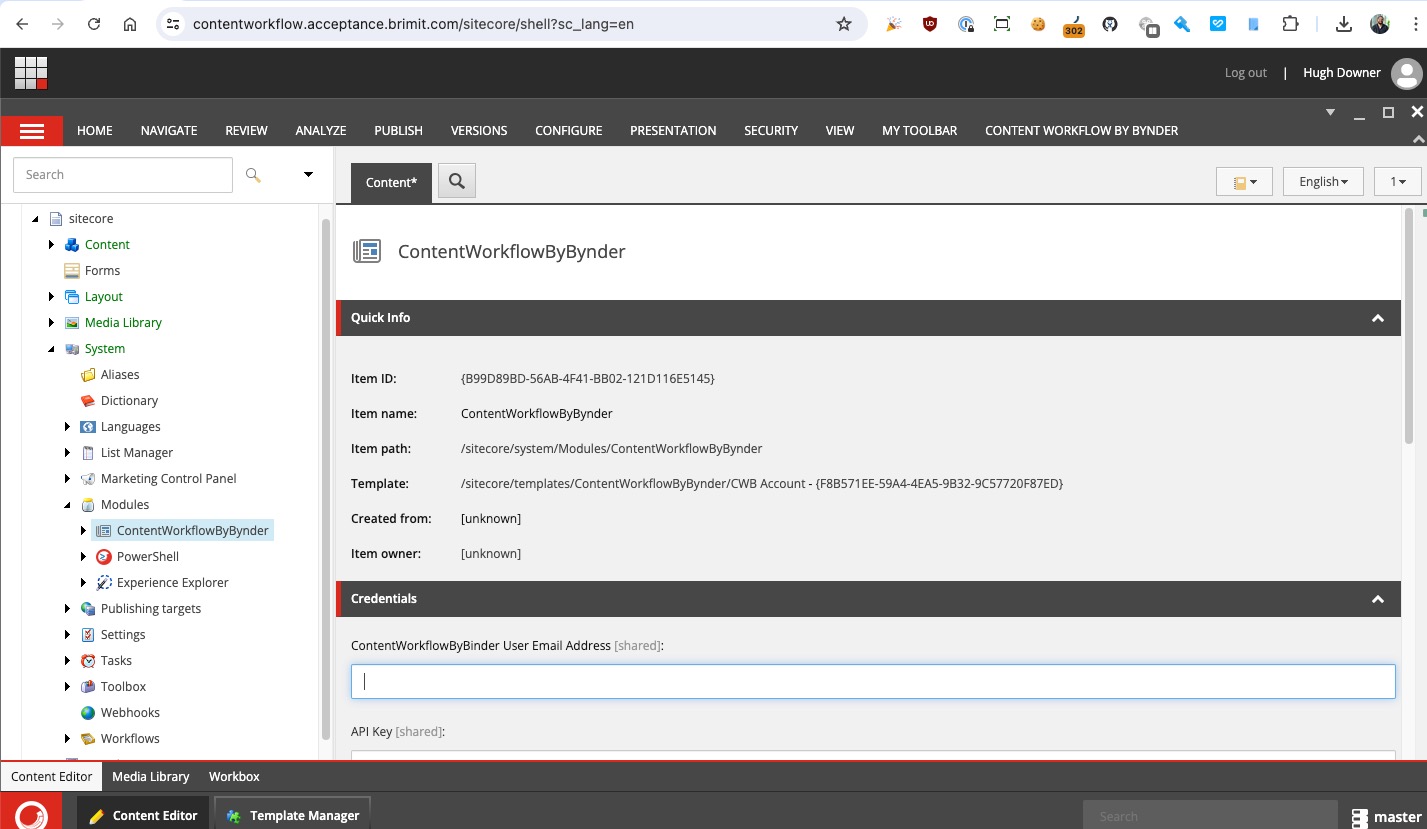Click the Hugh Downer user name
1427x829 pixels.
pos(1341,73)
